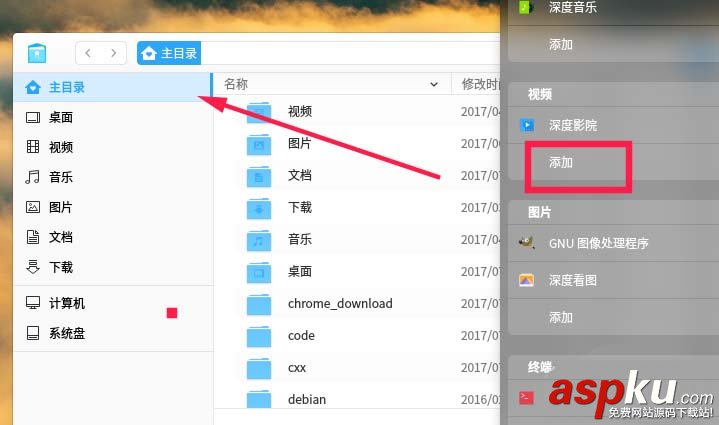Open 文档 in the sidebar
719x425 pixels.
coord(113,237)
